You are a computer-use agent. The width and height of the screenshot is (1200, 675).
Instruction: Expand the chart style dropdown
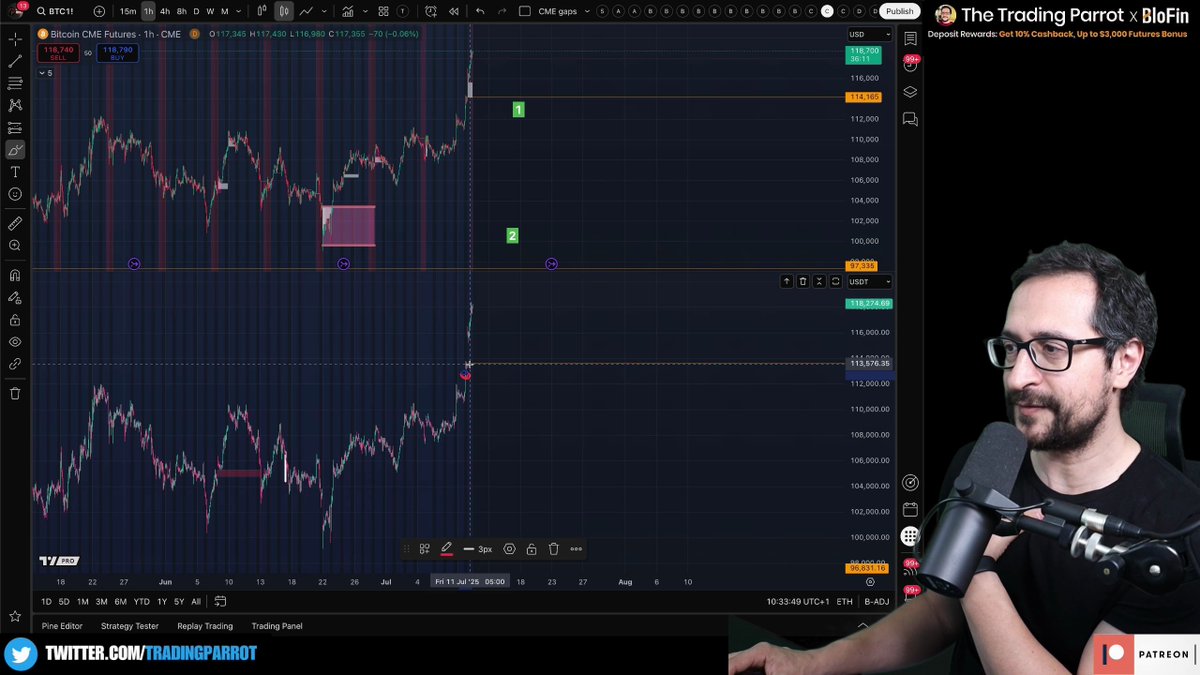pos(324,11)
